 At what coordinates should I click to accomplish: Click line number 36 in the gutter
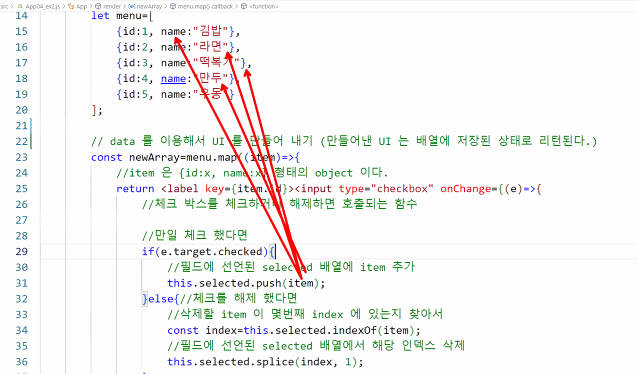click(x=22, y=362)
